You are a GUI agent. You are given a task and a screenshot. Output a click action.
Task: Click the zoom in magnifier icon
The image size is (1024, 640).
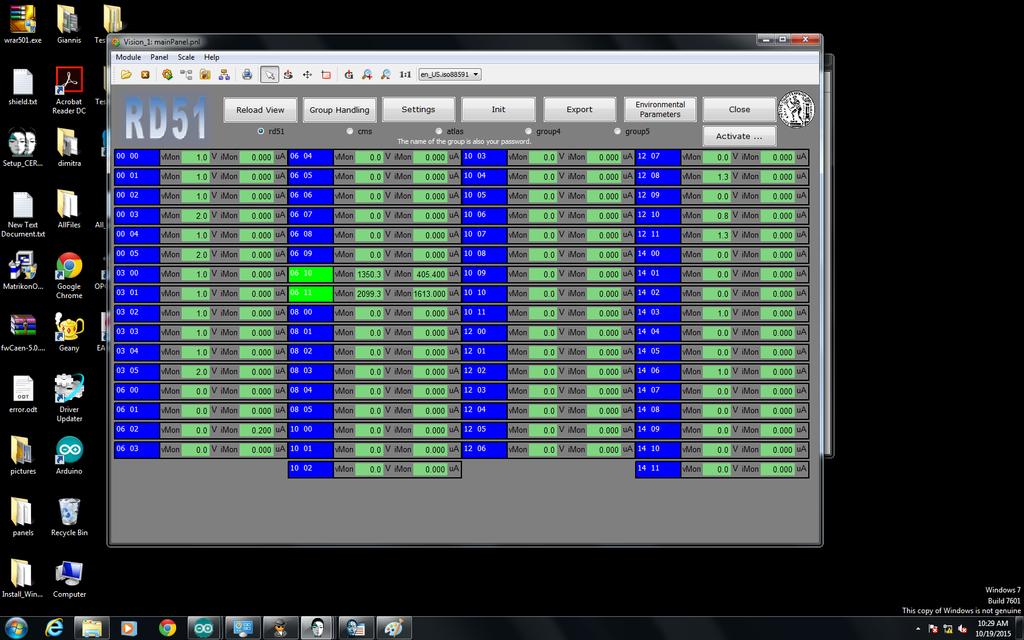click(x=367, y=74)
